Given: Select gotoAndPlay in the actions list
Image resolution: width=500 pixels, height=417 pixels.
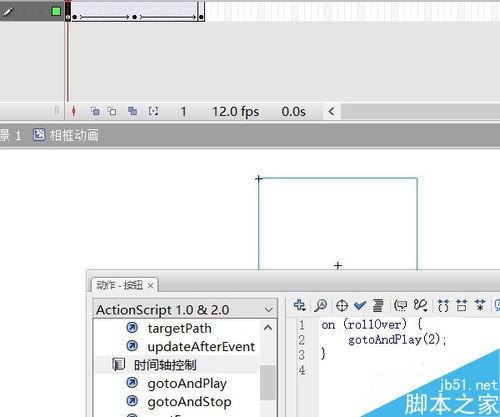Looking at the screenshot, I should pyautogui.click(x=187, y=384).
